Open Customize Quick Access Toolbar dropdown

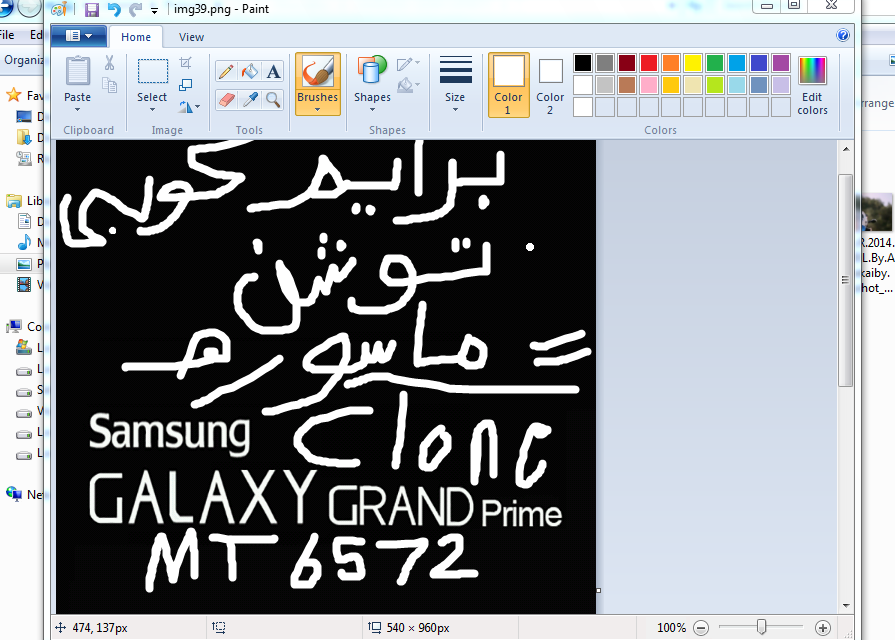154,10
